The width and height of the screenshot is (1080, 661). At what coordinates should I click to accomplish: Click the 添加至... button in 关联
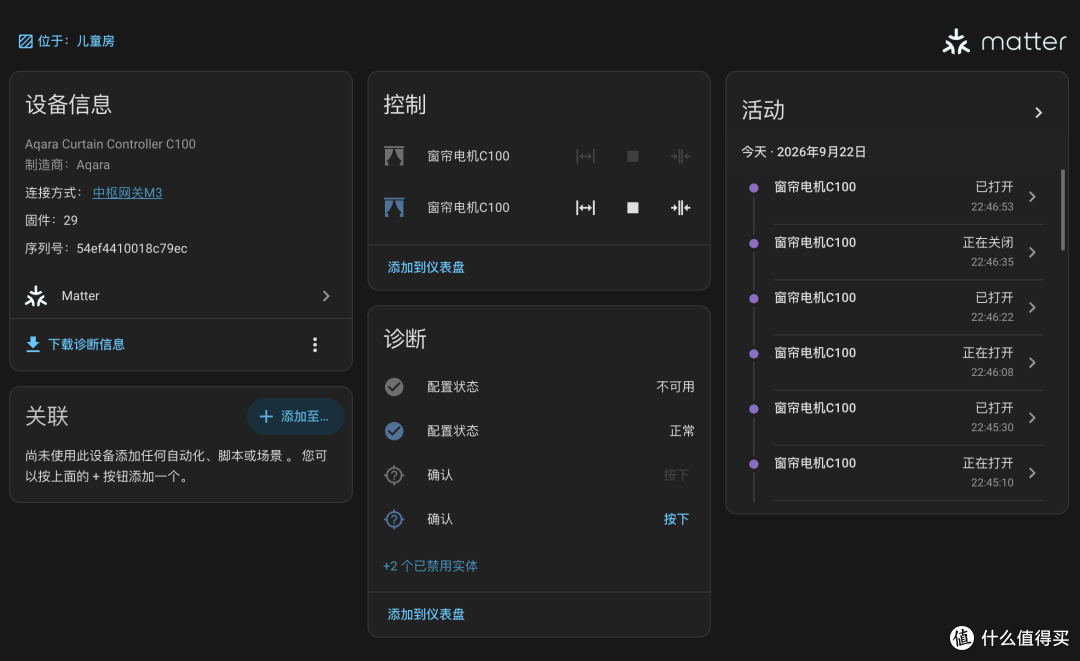[x=295, y=417]
